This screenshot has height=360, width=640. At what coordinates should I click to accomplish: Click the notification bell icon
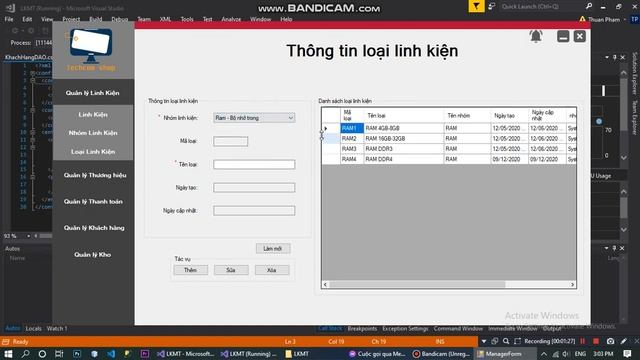click(x=536, y=36)
